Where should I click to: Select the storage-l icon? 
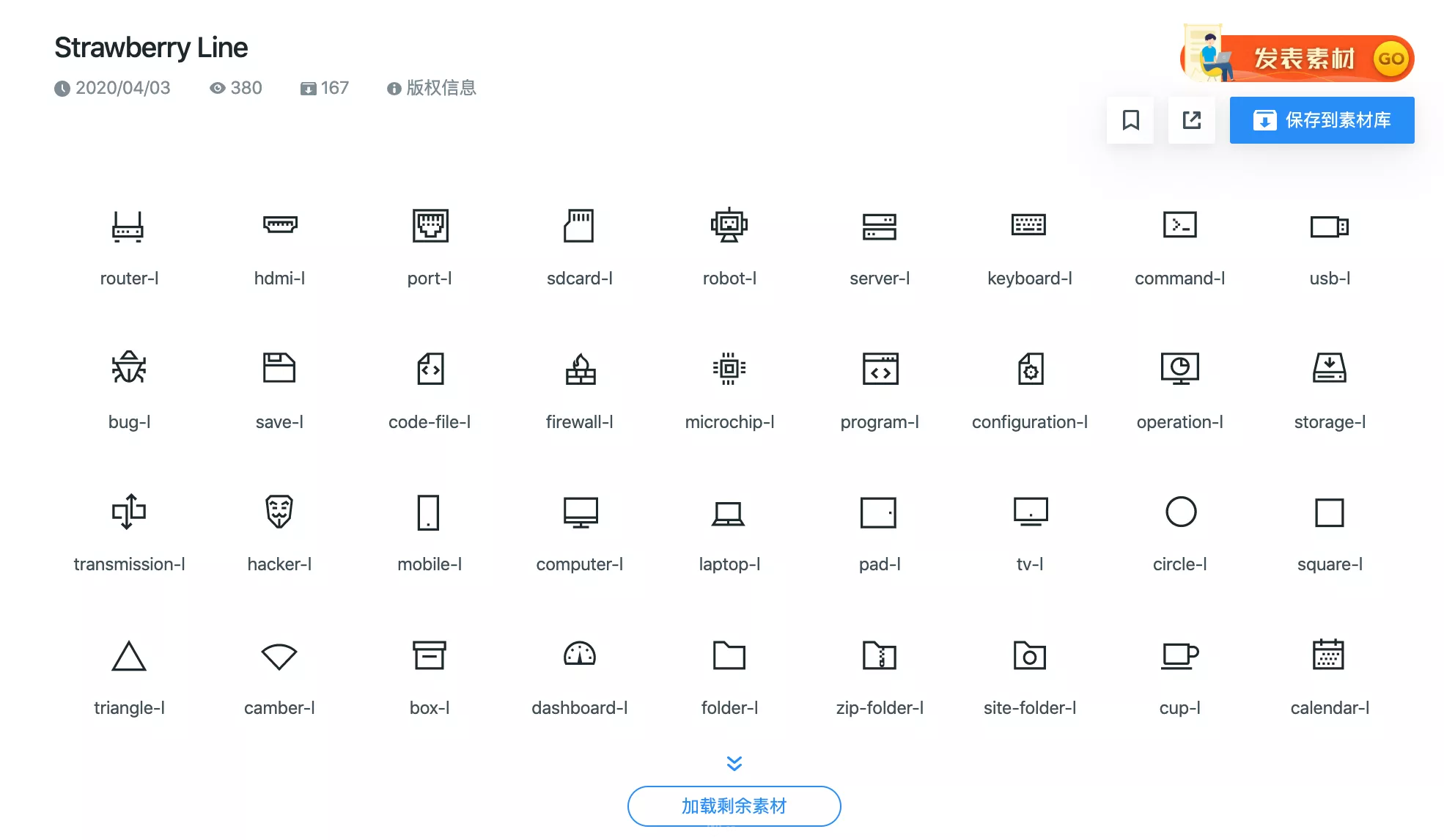(x=1328, y=368)
